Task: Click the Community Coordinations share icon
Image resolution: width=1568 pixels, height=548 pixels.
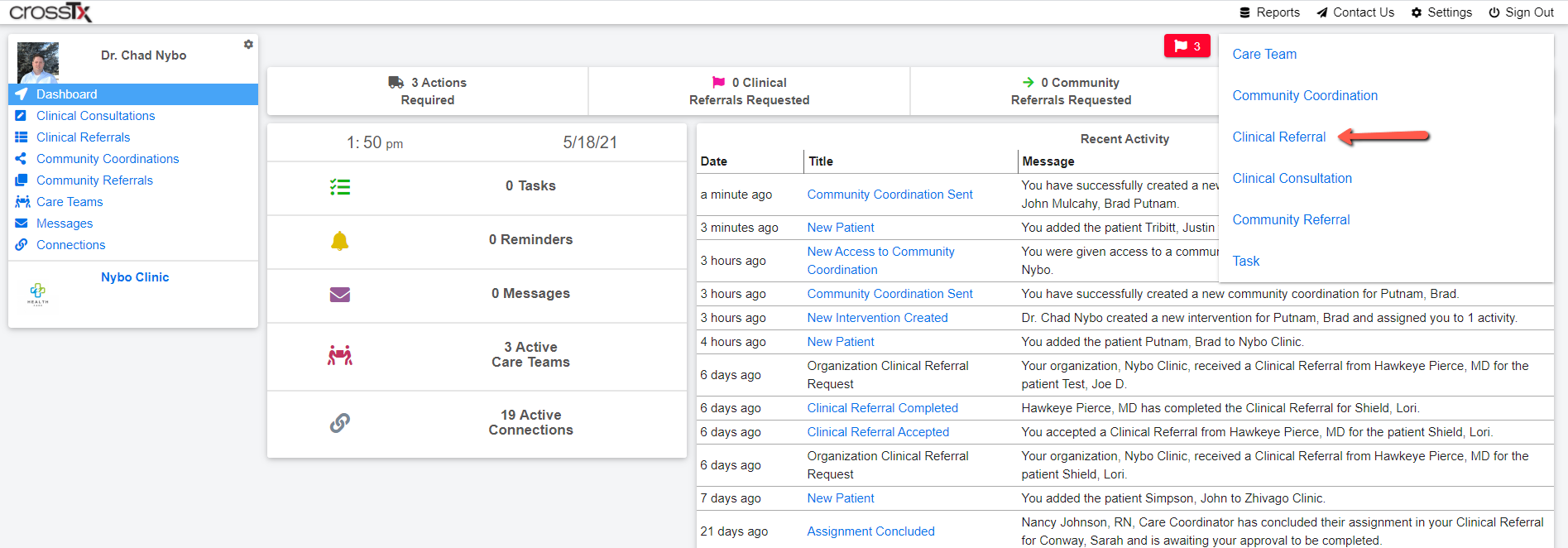Action: [22, 159]
